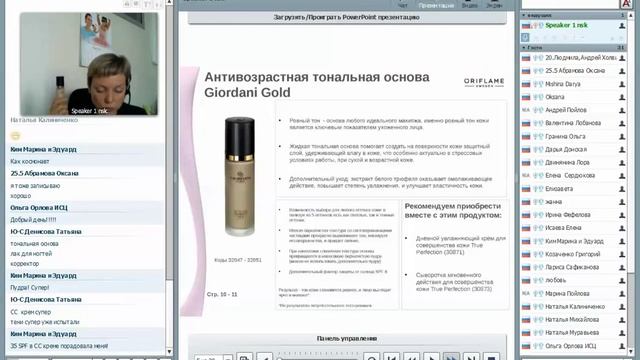Click the loop/refresh button in control panel
640x360 pixels.
click(371, 357)
